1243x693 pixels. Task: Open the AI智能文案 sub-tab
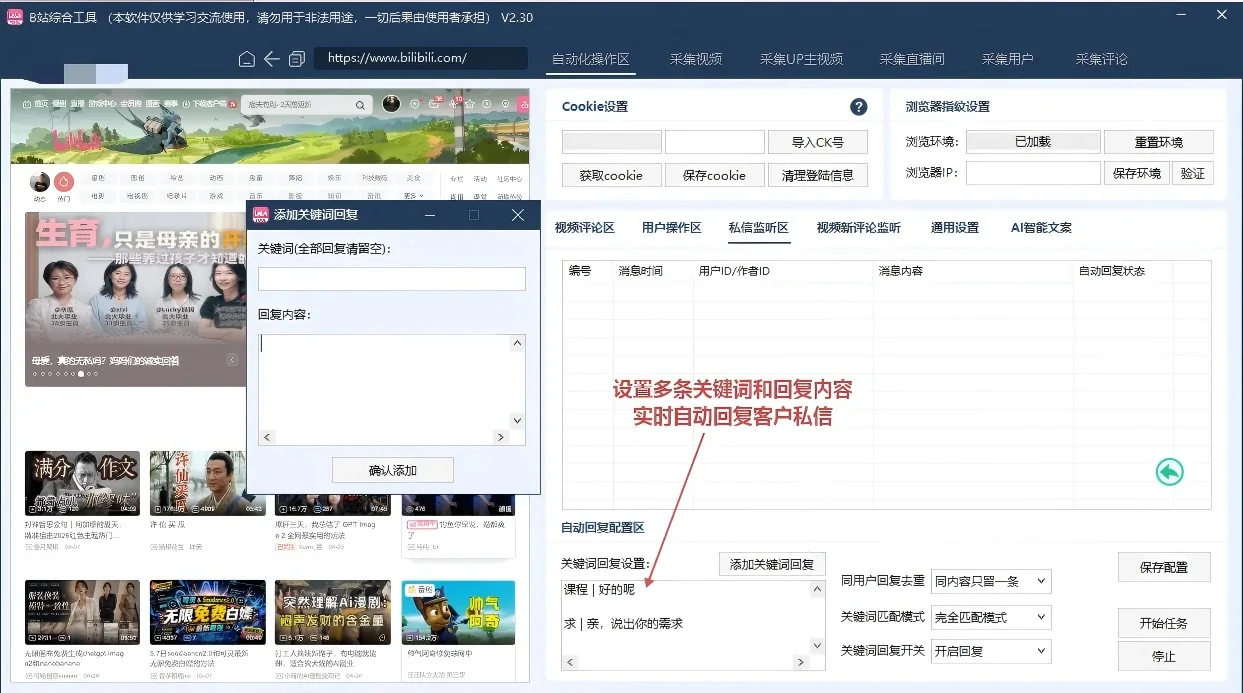(x=1039, y=228)
